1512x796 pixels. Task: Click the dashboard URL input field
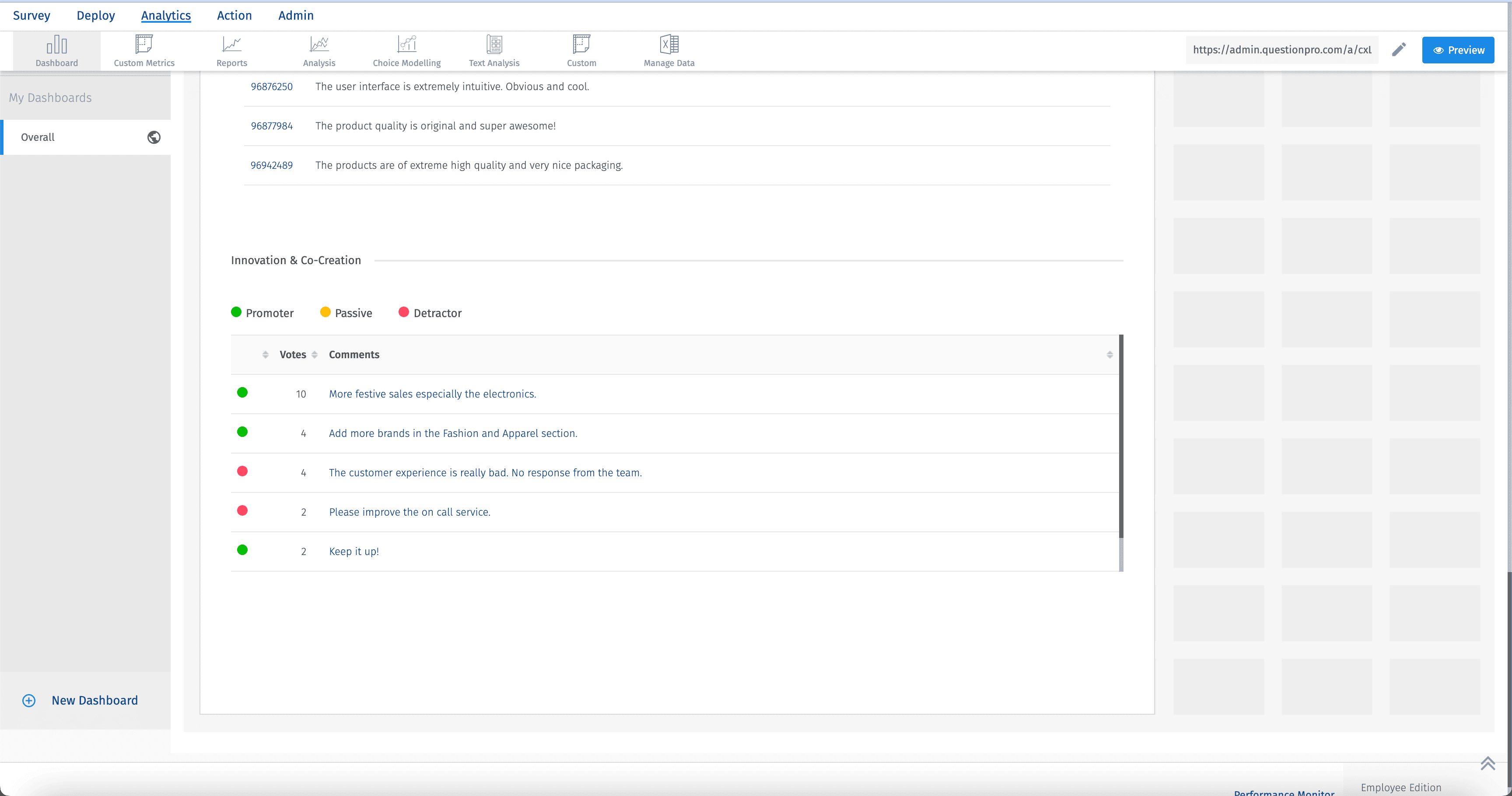1282,49
